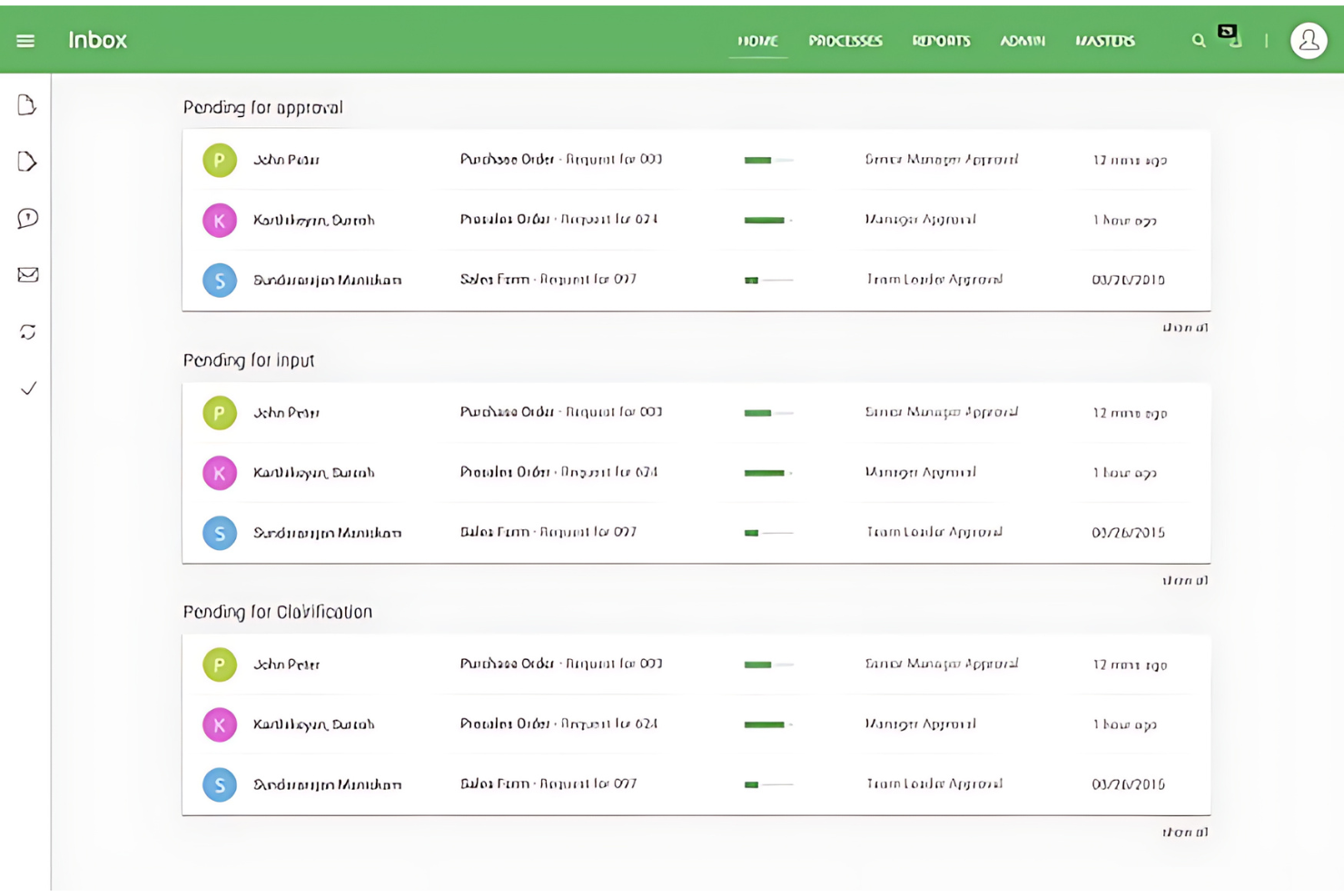Open the clarification chat bubble icon in sidebar
This screenshot has height=896, width=1344.
26,218
